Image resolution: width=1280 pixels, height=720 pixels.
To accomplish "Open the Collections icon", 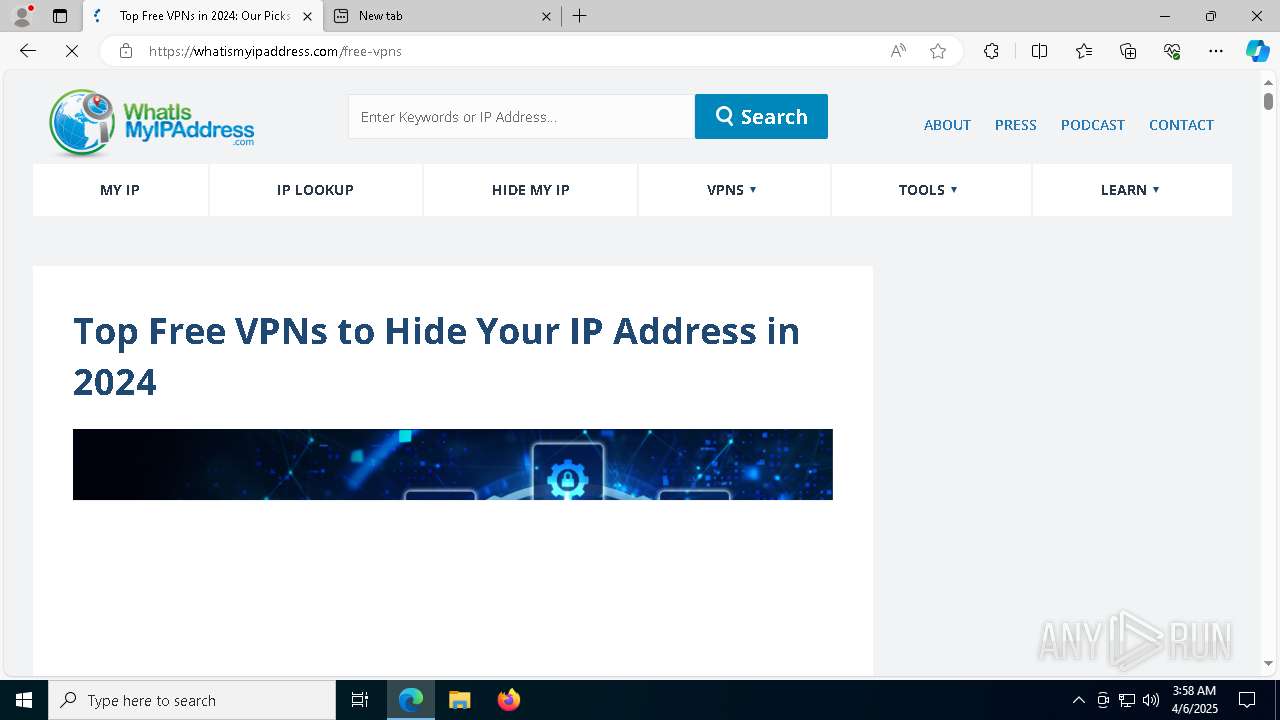I will 1128,51.
